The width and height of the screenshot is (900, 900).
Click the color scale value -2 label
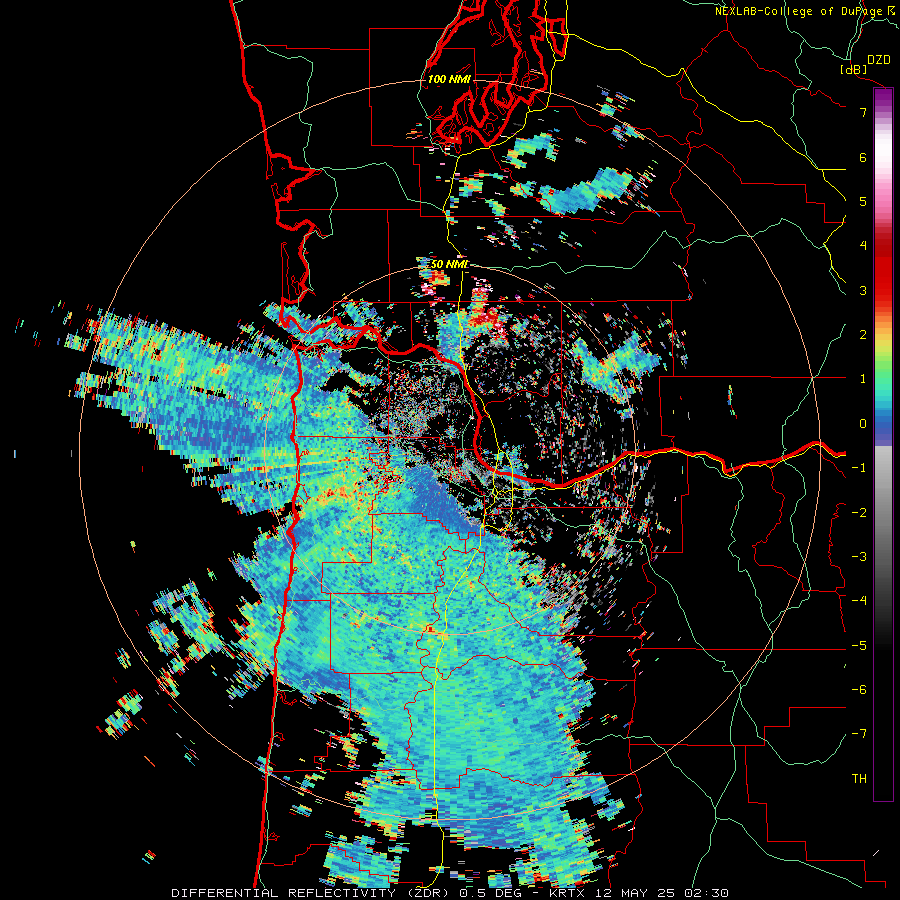859,513
